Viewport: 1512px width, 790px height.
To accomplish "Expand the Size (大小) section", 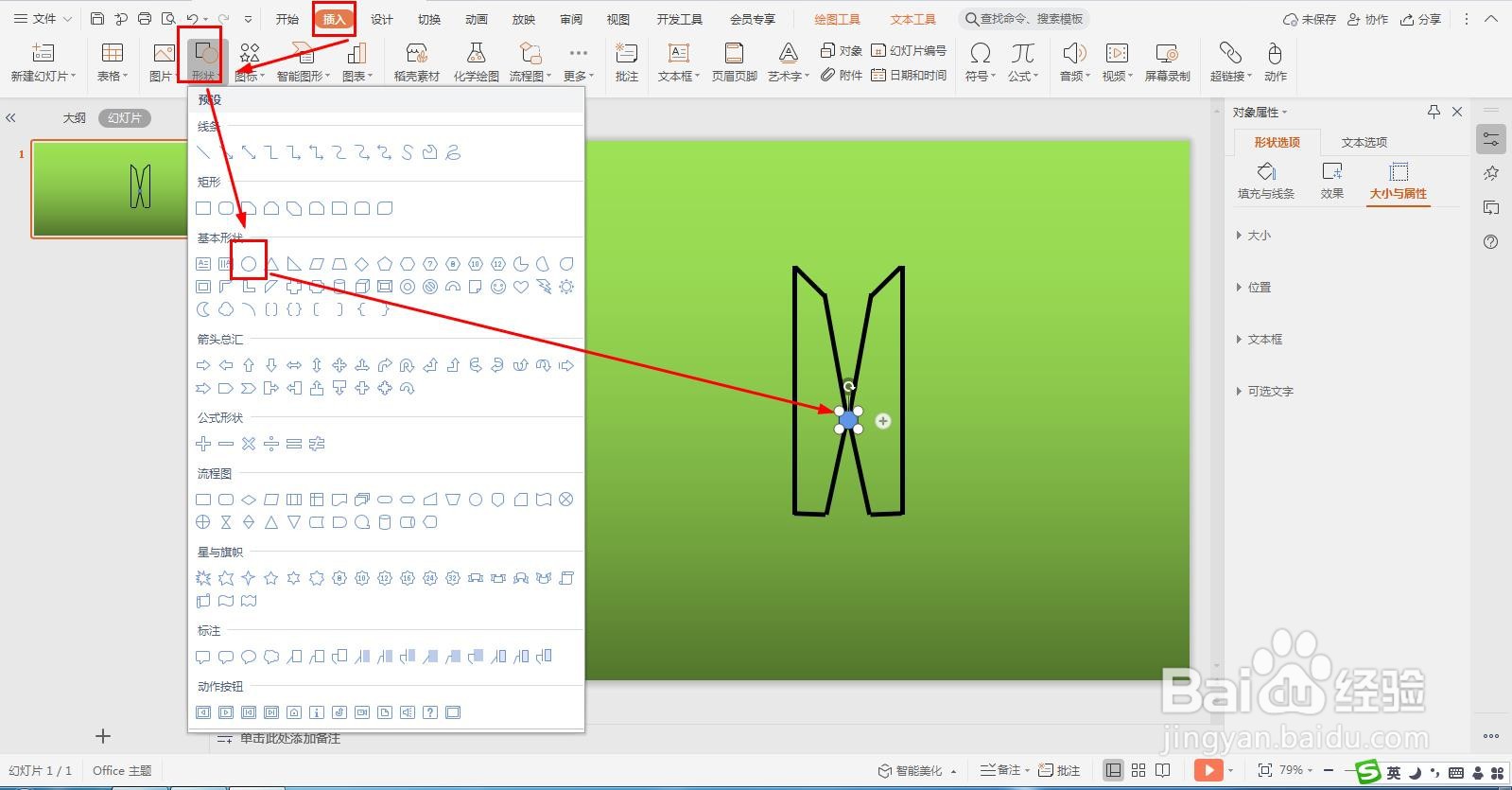I will (1254, 235).
